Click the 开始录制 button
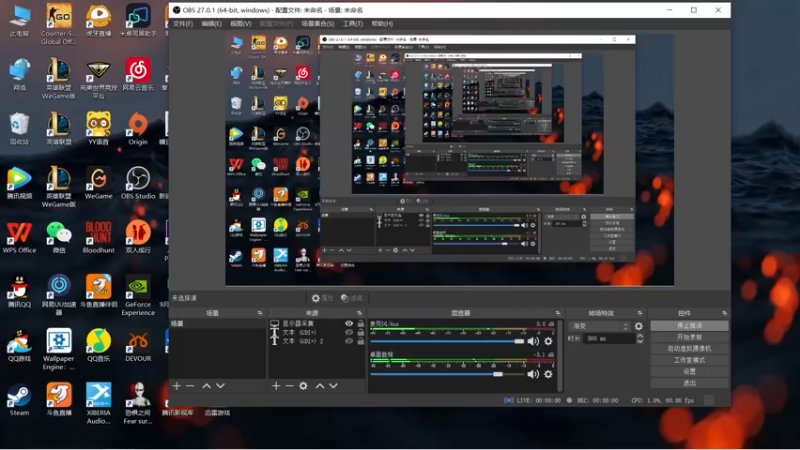 click(689, 337)
